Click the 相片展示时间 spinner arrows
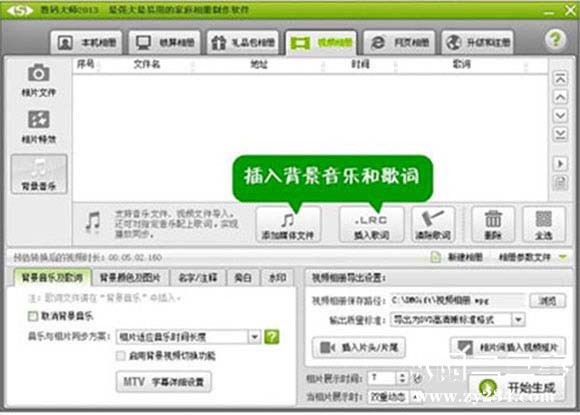 (402, 378)
